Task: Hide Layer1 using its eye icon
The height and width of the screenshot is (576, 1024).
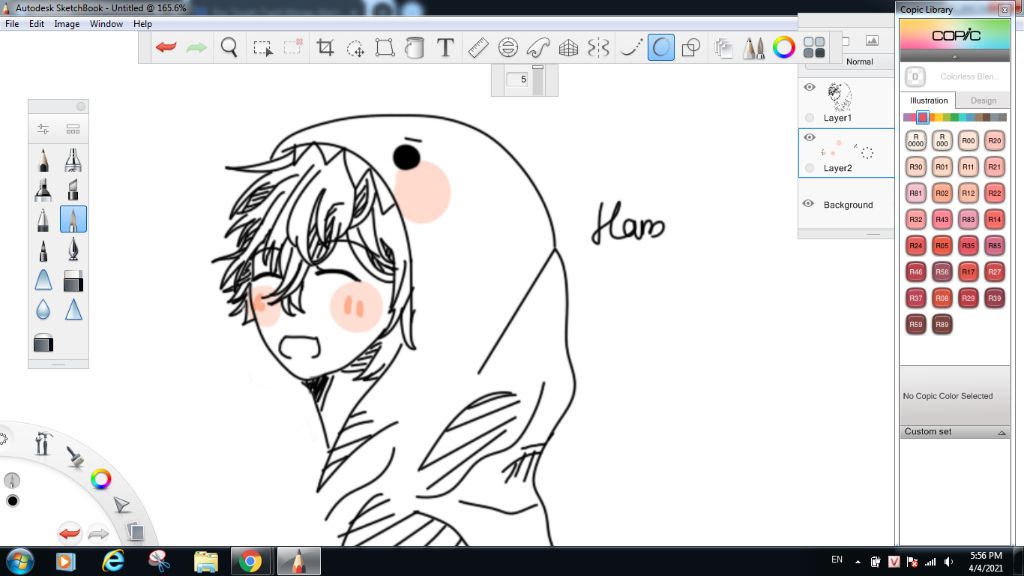Action: coord(809,87)
